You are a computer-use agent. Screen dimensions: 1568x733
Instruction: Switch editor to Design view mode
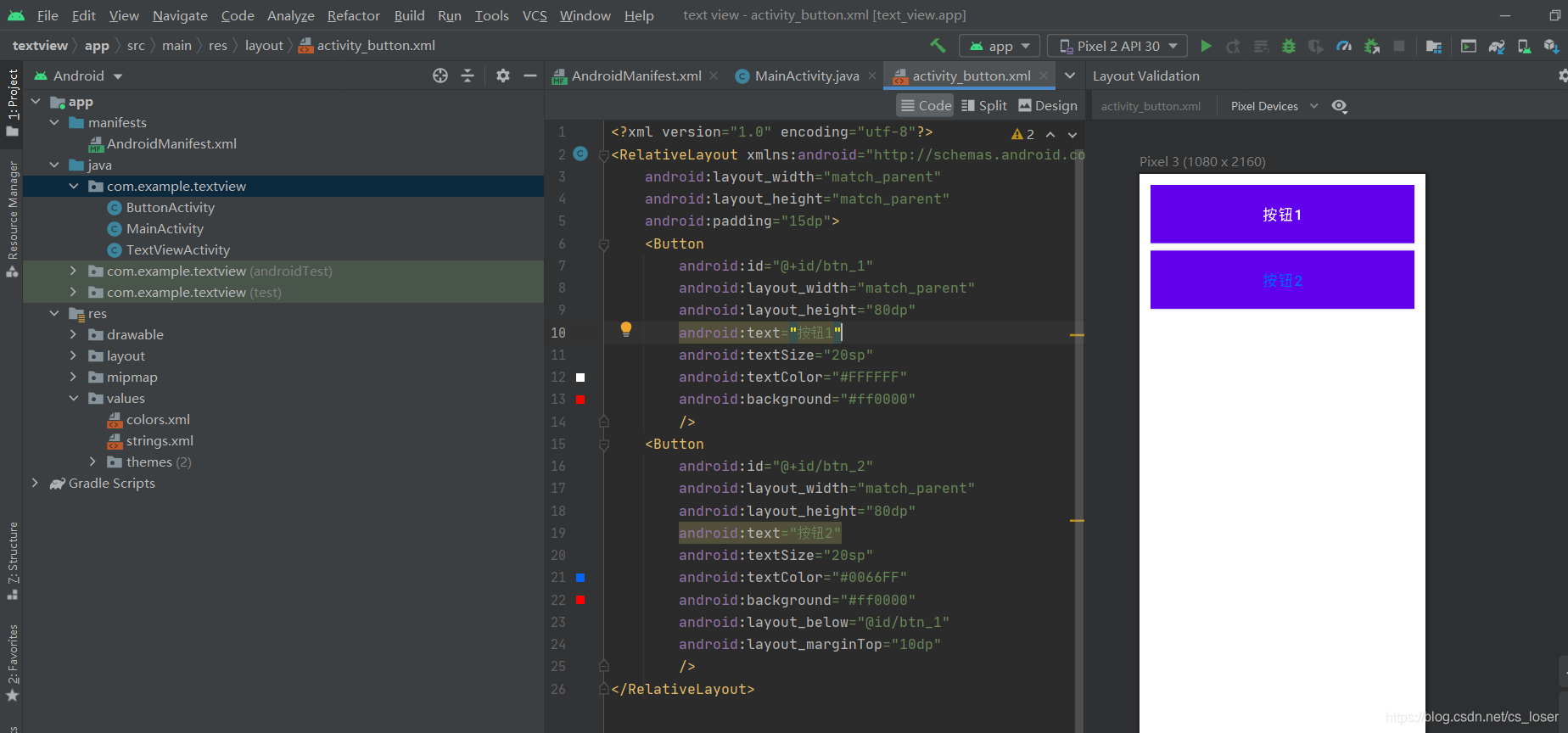(x=1048, y=105)
